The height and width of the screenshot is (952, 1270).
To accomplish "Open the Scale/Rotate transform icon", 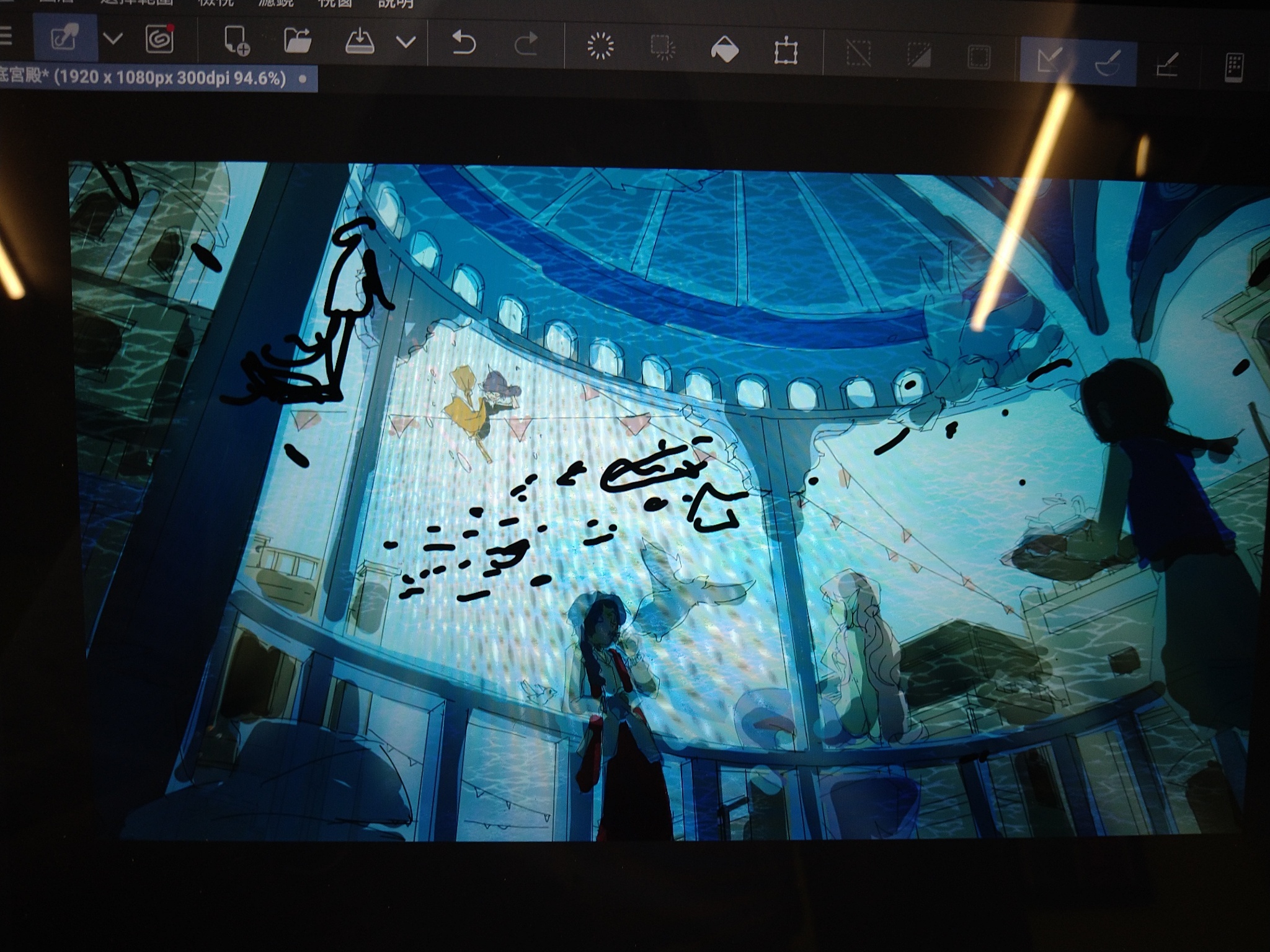I will click(786, 51).
